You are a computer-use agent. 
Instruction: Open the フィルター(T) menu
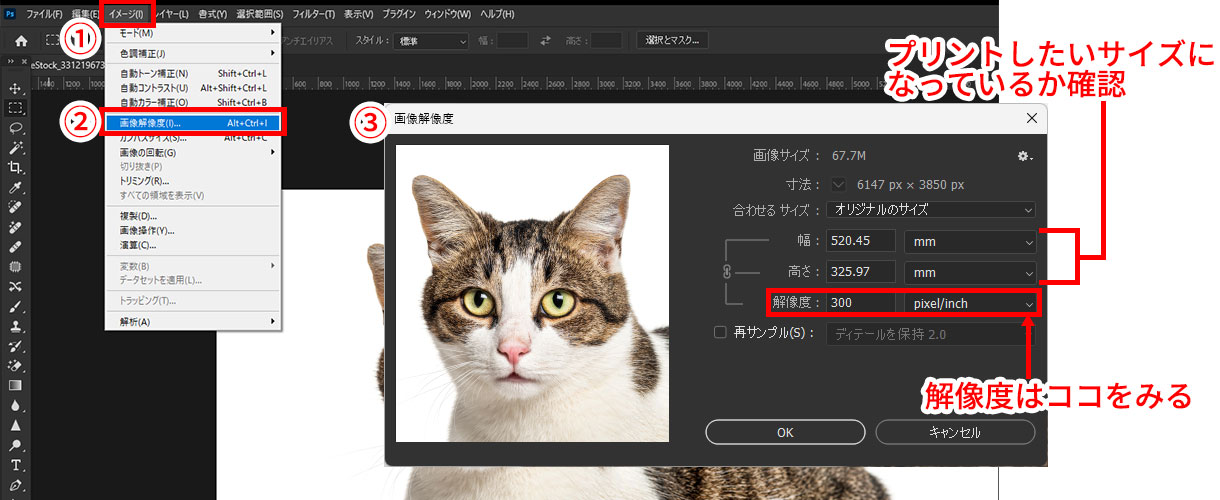pos(314,14)
